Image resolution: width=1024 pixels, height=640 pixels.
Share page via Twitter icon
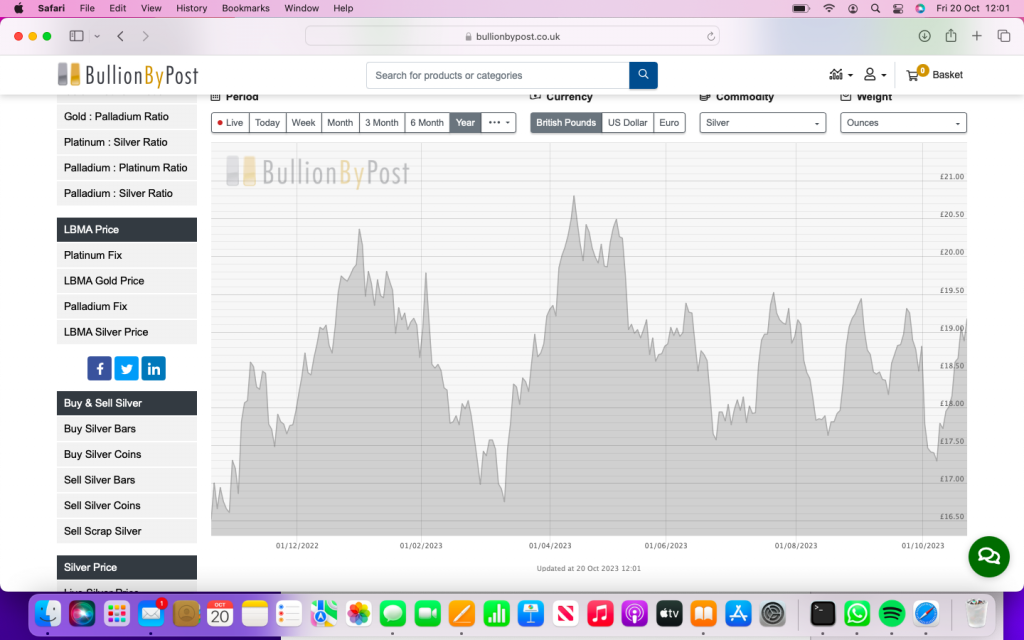click(x=126, y=368)
